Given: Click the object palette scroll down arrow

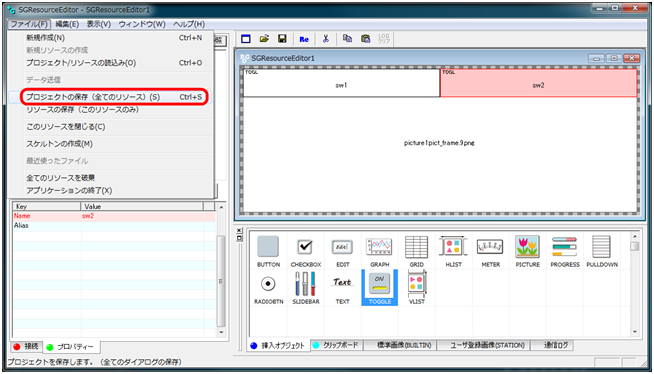Looking at the screenshot, I should 635,332.
